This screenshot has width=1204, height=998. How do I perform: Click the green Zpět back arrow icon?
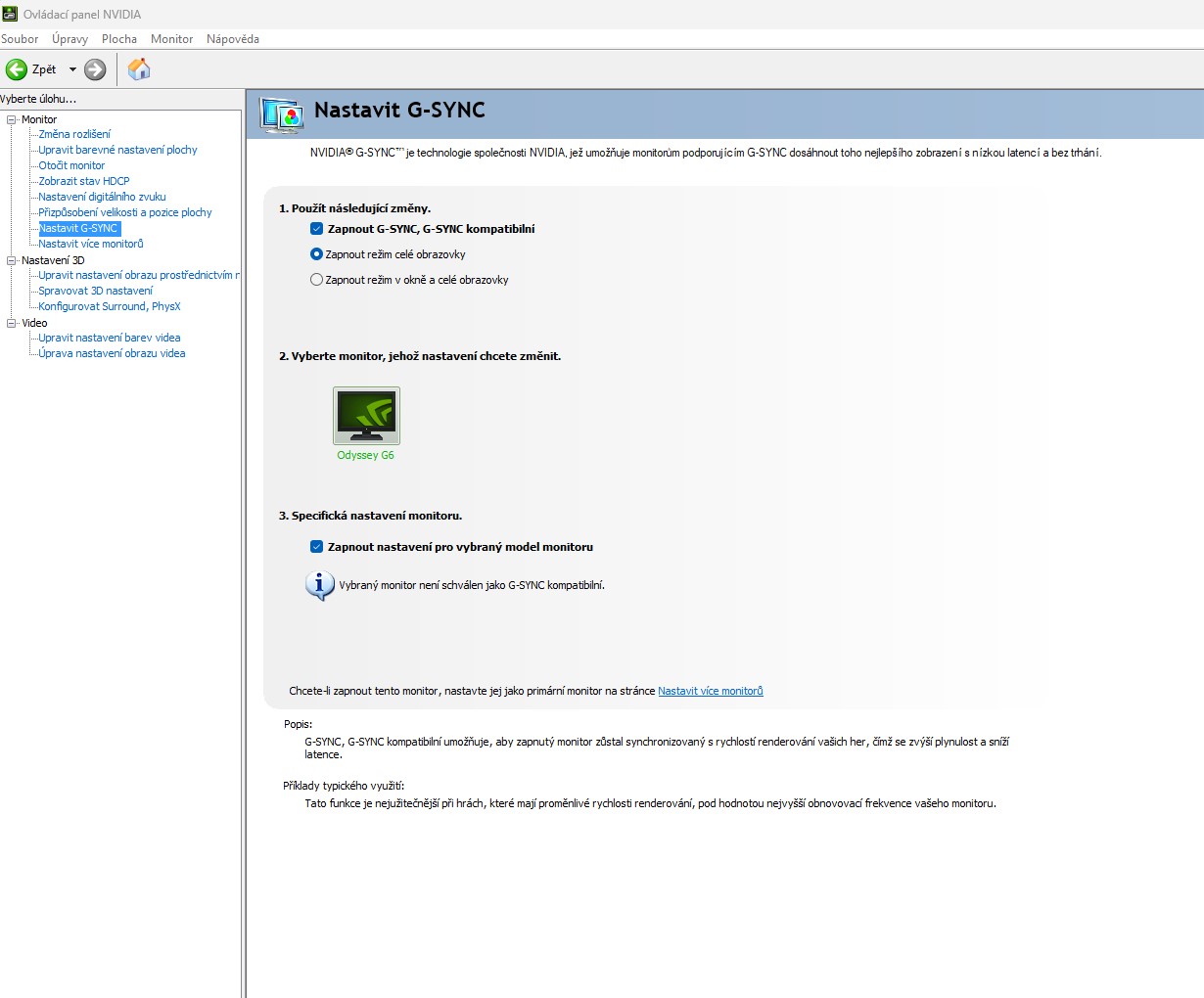click(16, 69)
